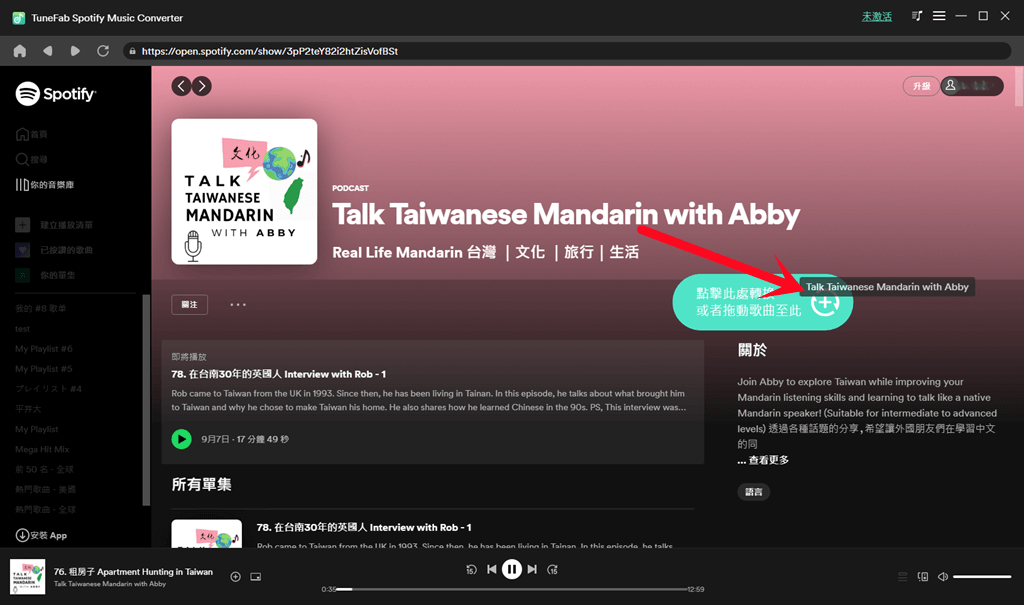The width and height of the screenshot is (1024, 605).
Task: Go to the home page icon in toolbar
Action: 20,51
